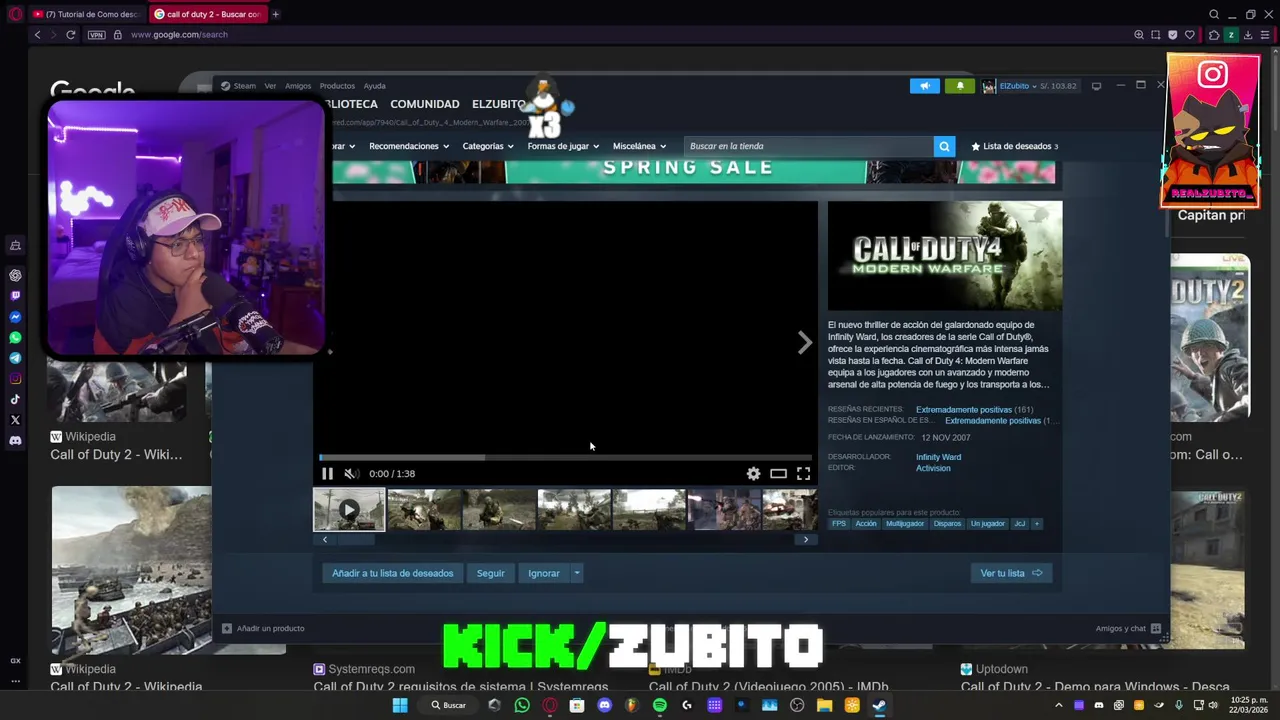Screen dimensions: 1280x720
Task: Expand the Miscelánea dropdown
Action: 639,146
